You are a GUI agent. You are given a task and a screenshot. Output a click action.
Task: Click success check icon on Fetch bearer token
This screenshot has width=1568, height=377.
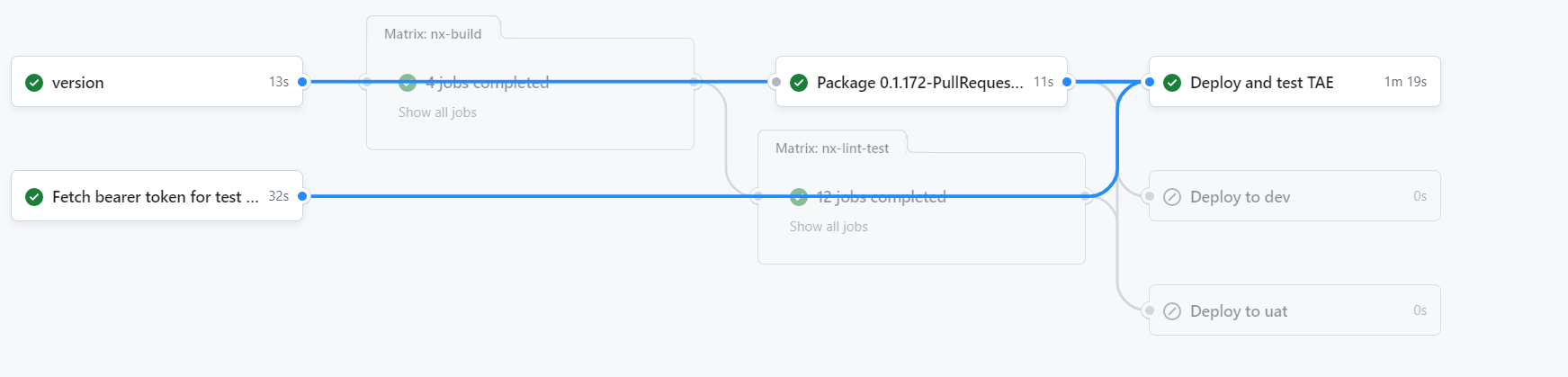coord(34,197)
